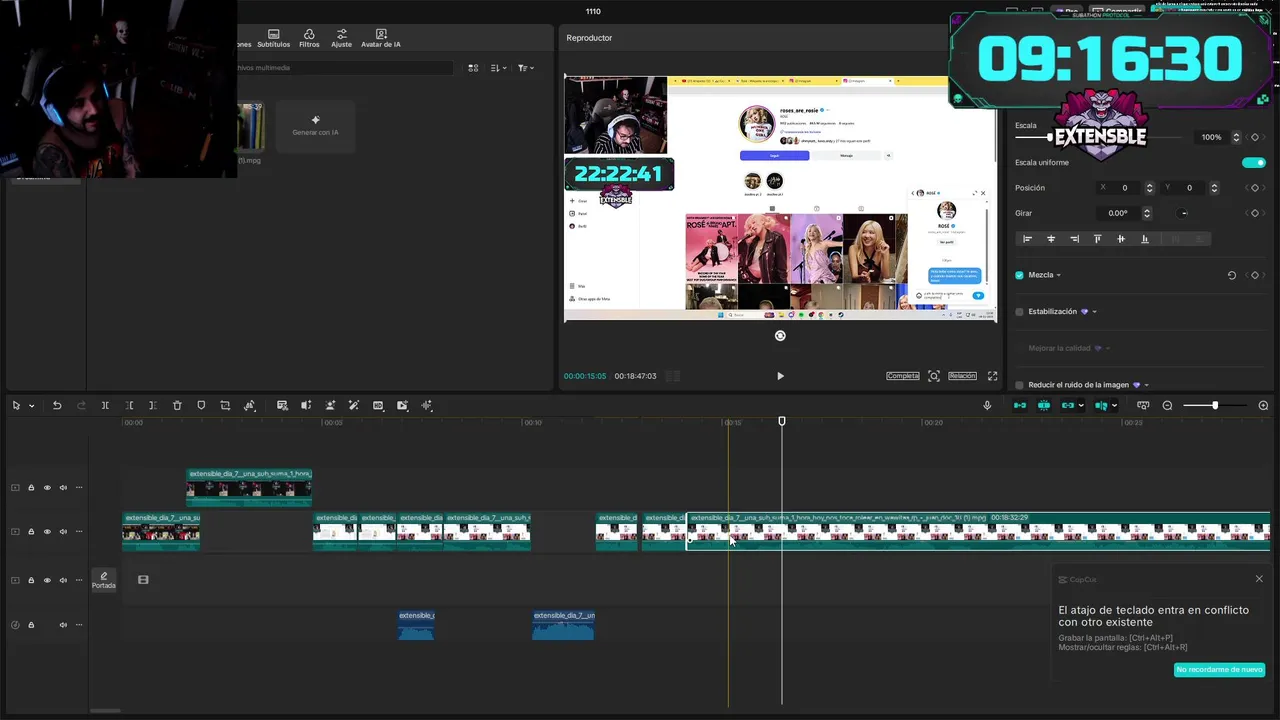Screen dimensions: 1280x720
Task: Select the pointer selection tool
Action: tap(16, 405)
